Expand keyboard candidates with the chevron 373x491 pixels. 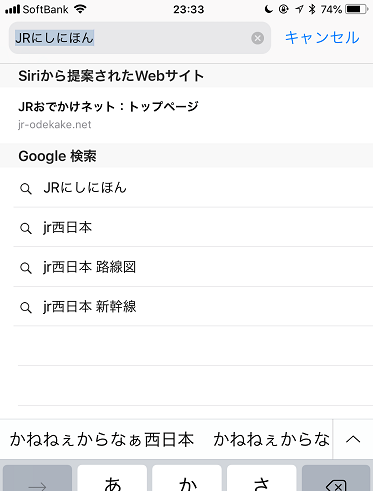click(353, 439)
